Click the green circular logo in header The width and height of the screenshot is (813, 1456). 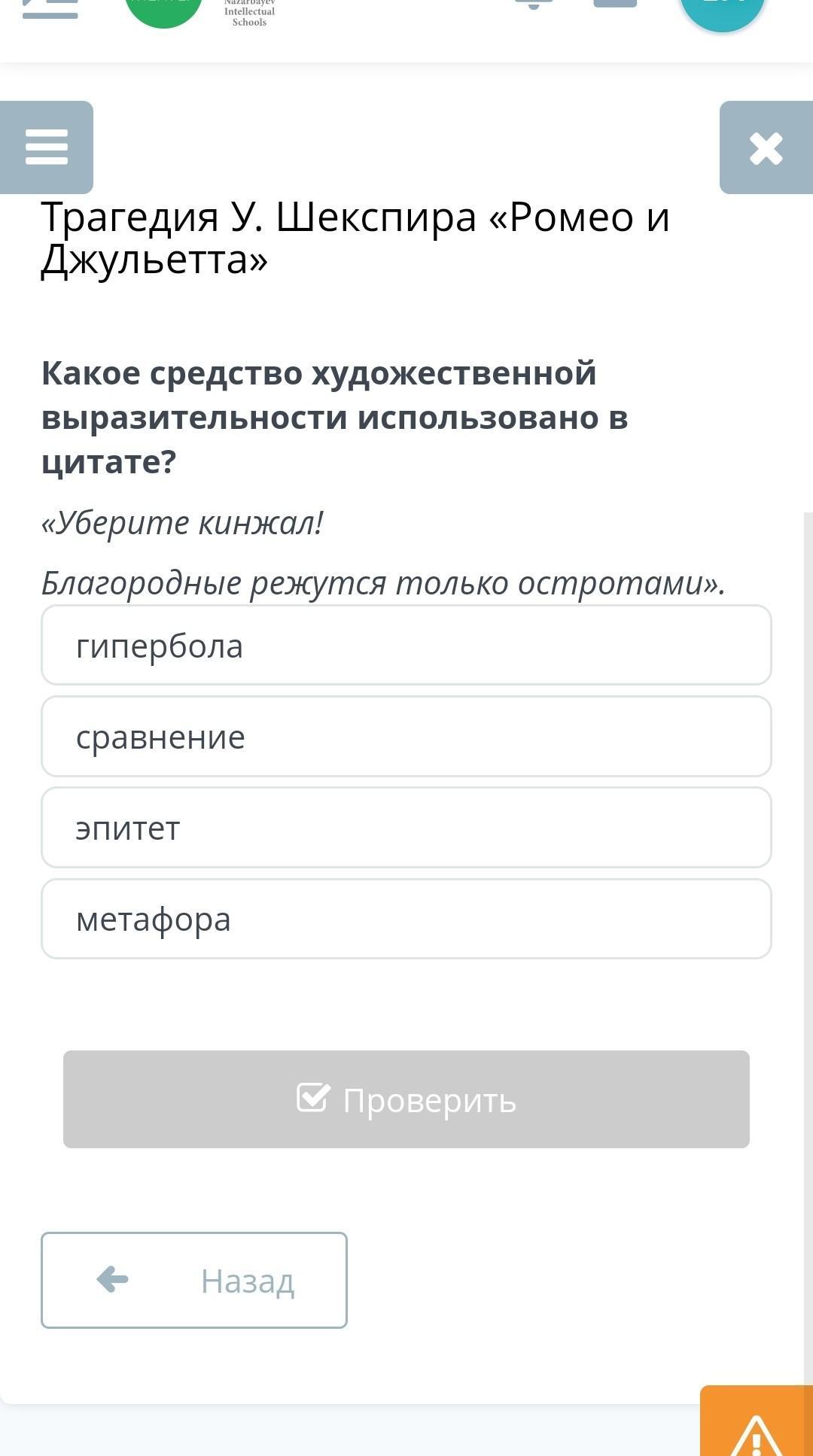click(x=163, y=9)
